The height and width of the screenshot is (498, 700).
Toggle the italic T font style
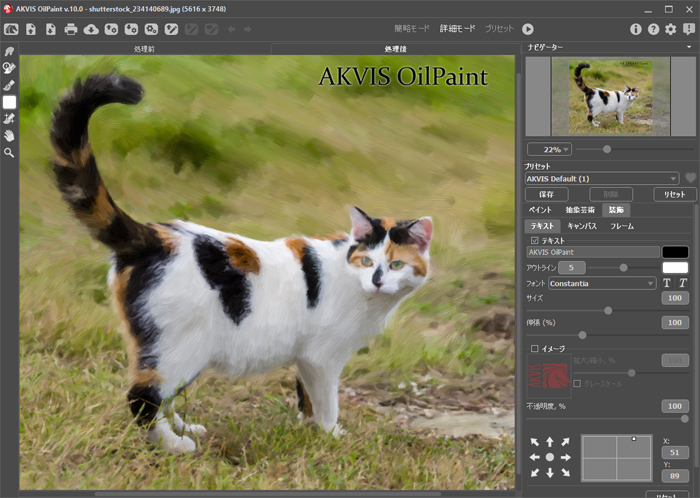682,283
